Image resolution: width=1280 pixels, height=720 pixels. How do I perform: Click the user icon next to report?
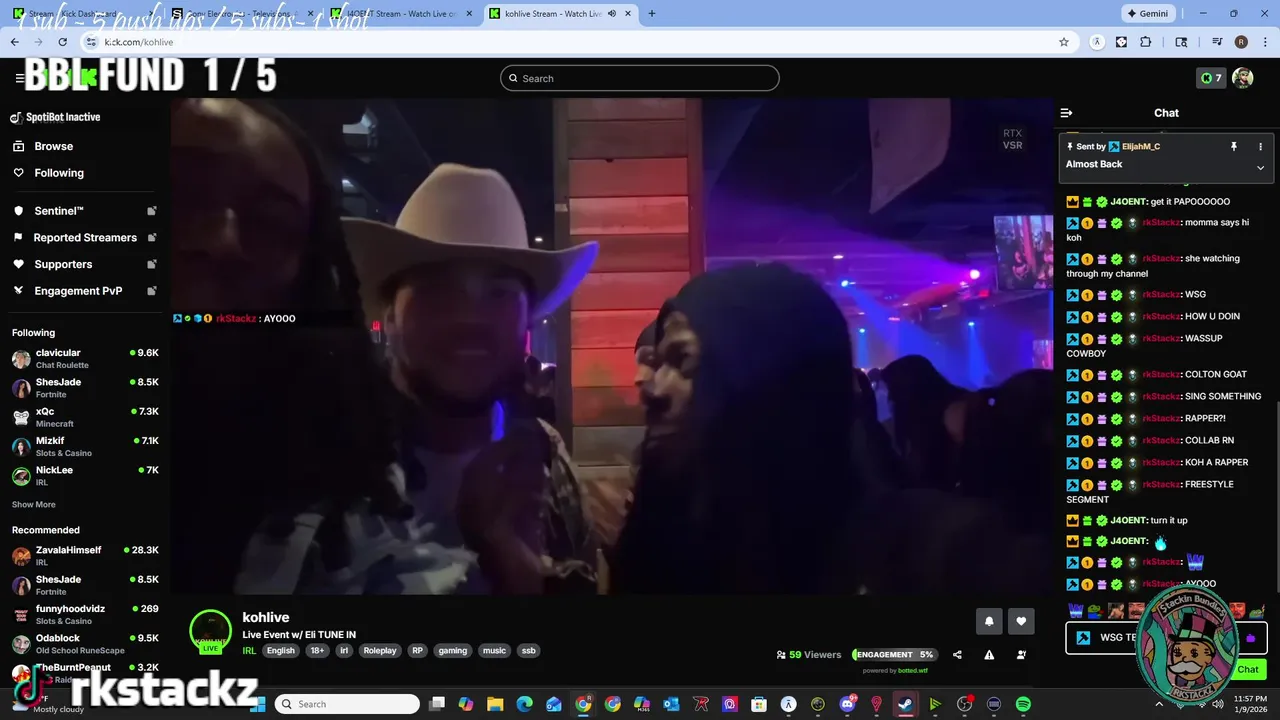pos(1021,655)
